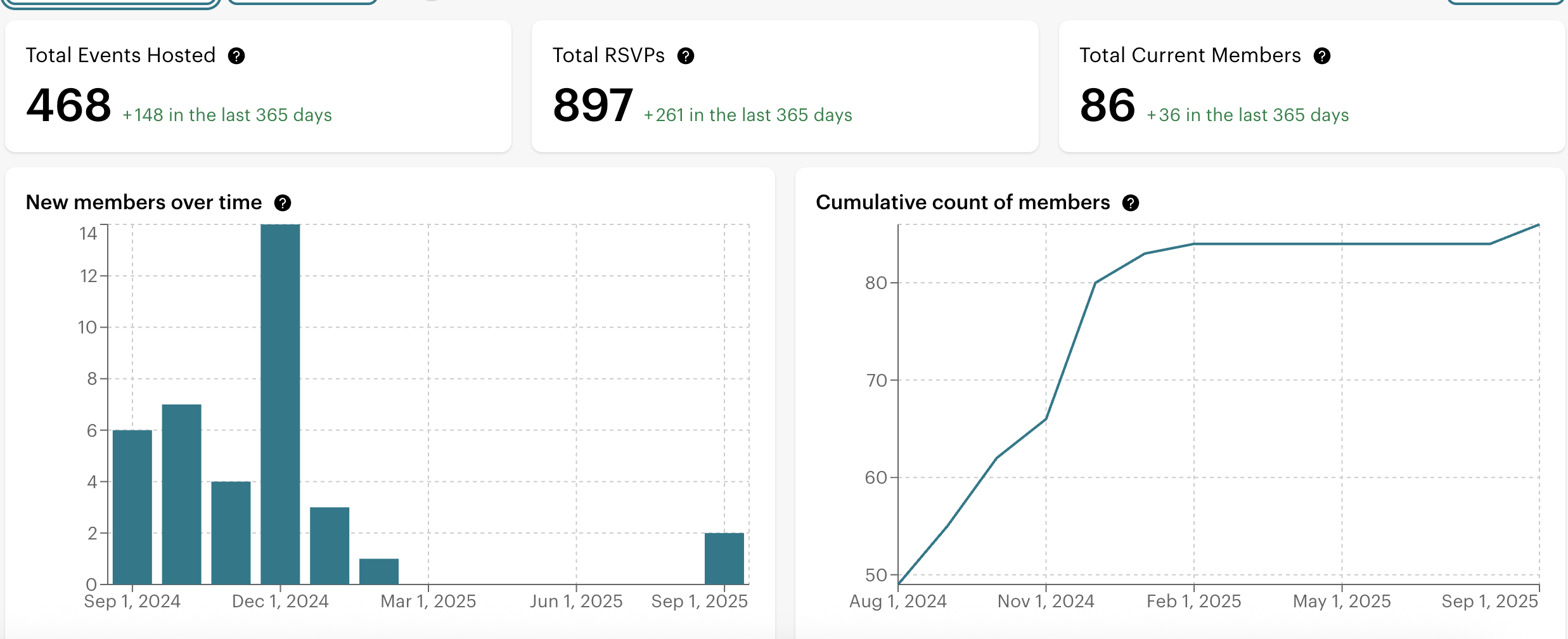
Task: Show info for New members over time
Action: coord(283,203)
